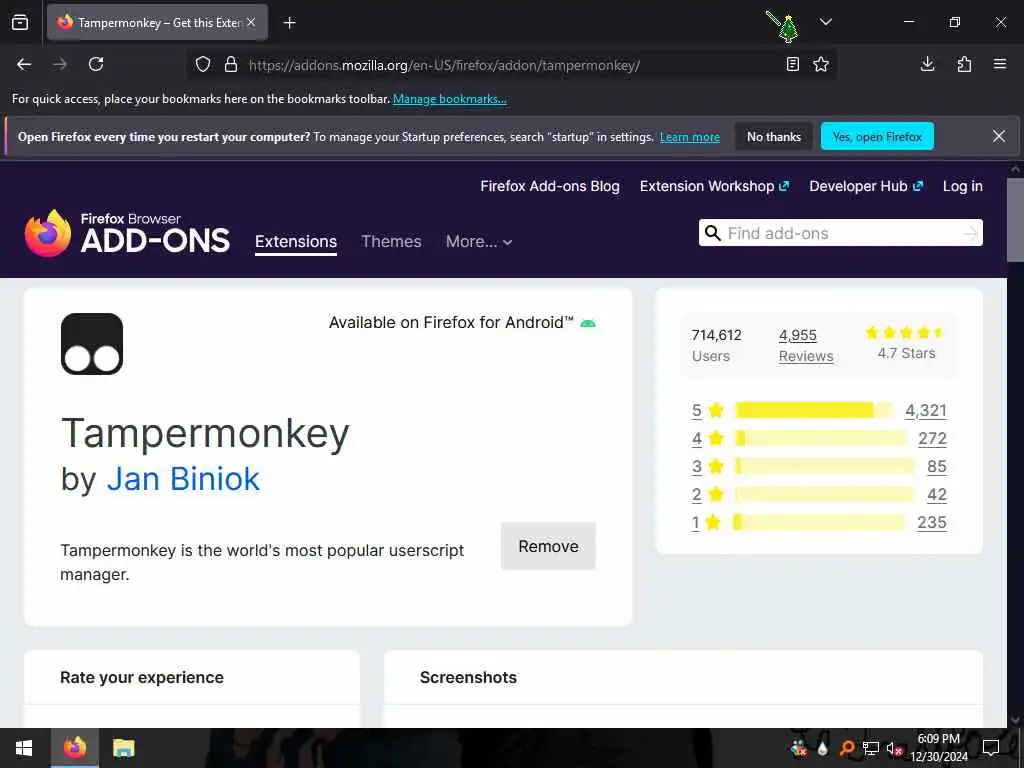Submit search with arrow button

pyautogui.click(x=970, y=233)
